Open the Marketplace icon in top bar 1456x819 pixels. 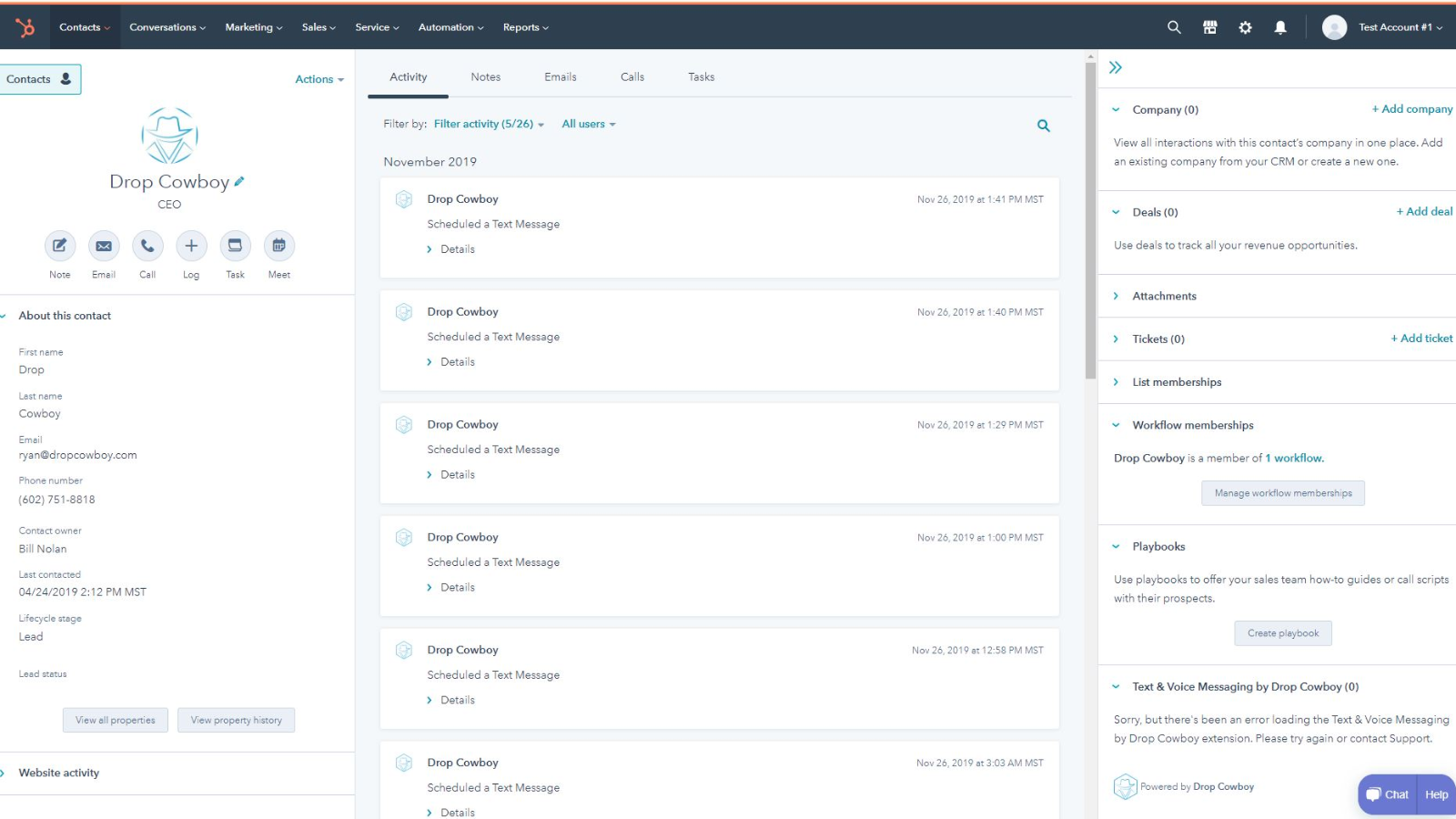tap(1209, 27)
